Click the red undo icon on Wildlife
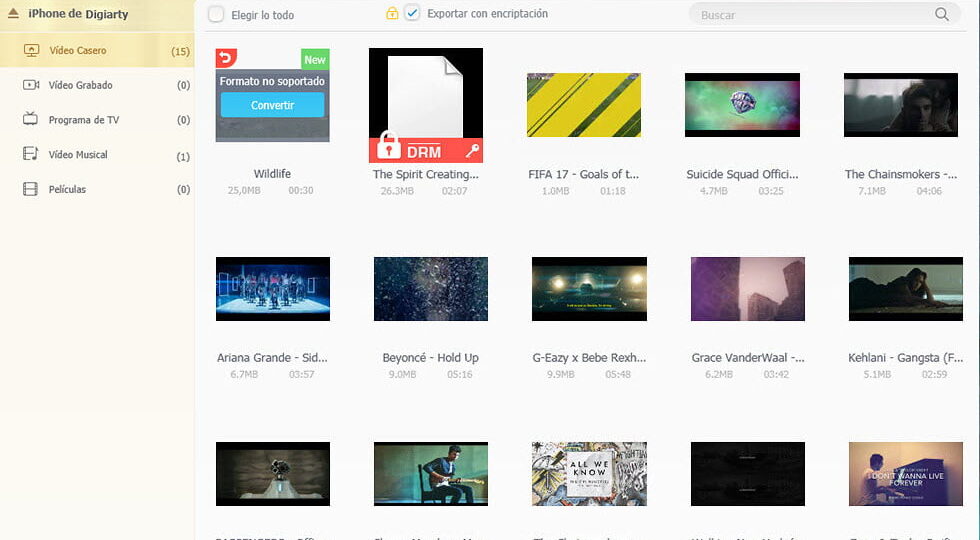This screenshot has height=540, width=980. click(226, 58)
